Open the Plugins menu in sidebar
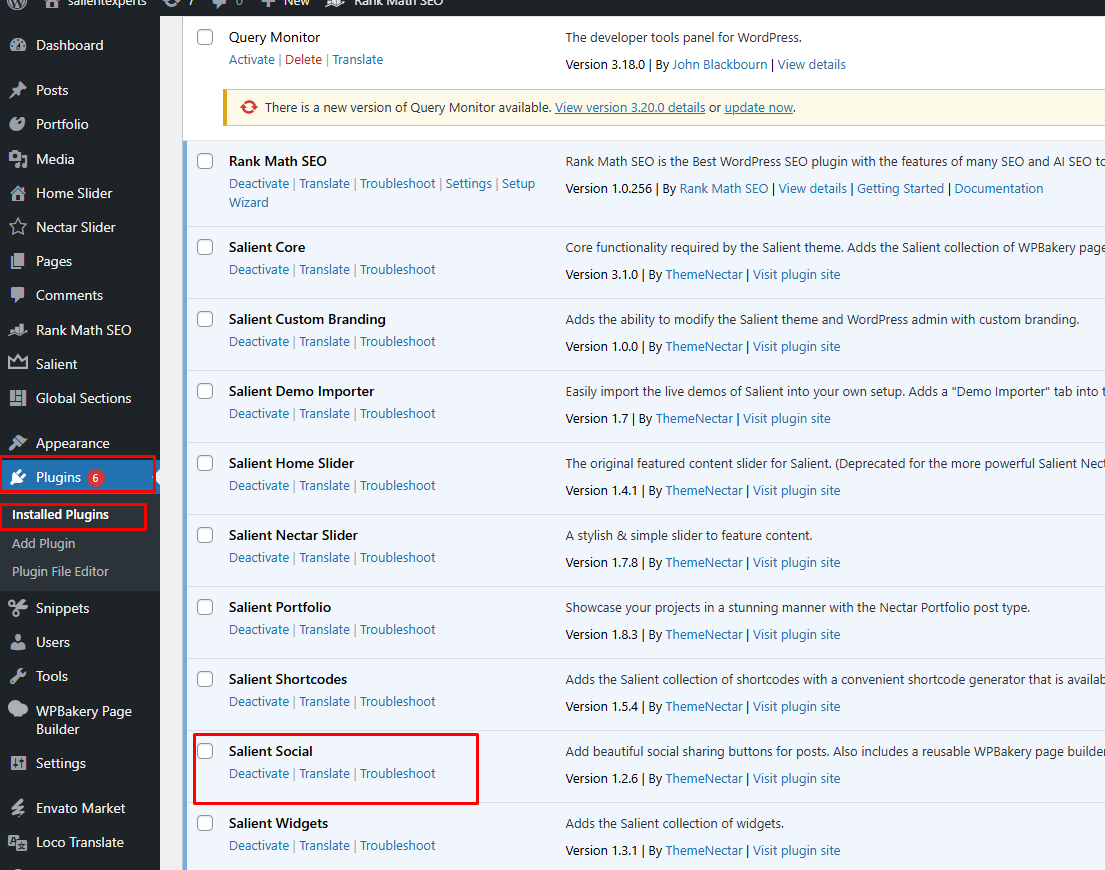Viewport: 1105px width, 870px height. click(x=58, y=477)
